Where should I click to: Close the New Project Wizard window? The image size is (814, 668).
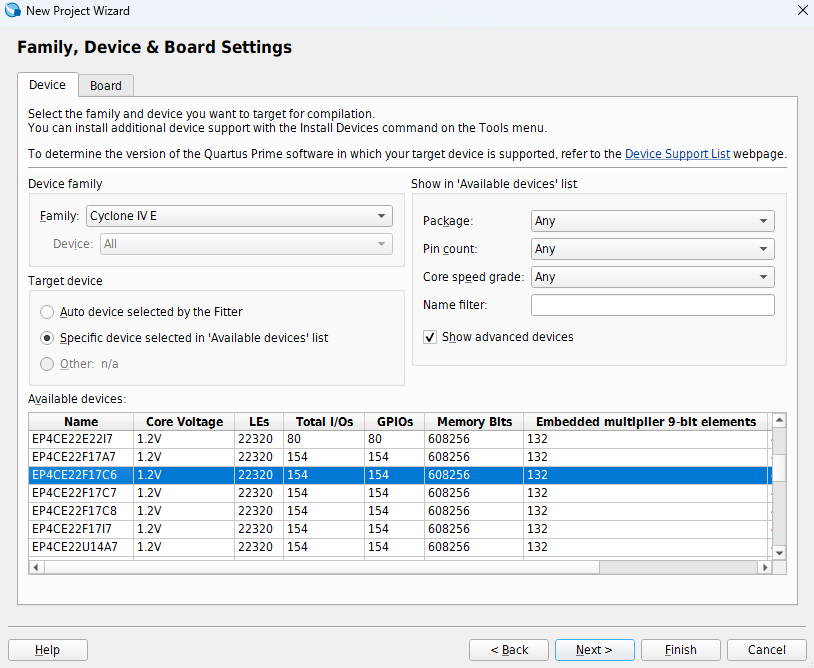802,10
